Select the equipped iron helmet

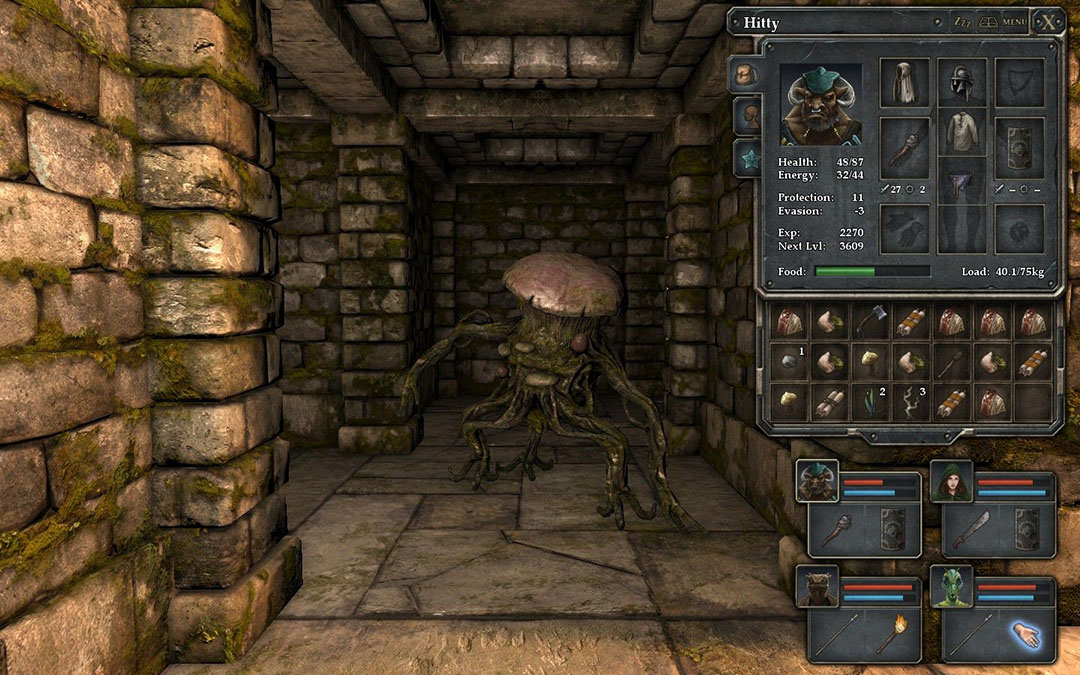tap(962, 83)
